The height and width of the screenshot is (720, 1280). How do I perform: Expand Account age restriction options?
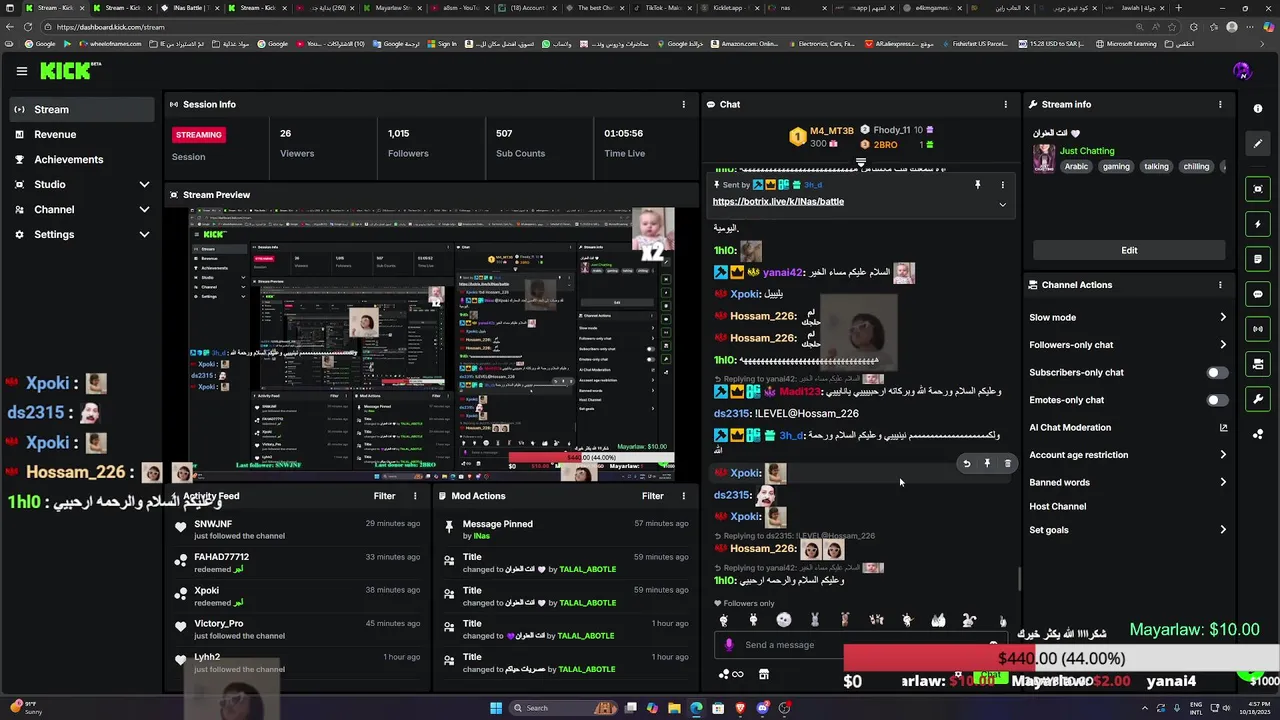[1223, 455]
